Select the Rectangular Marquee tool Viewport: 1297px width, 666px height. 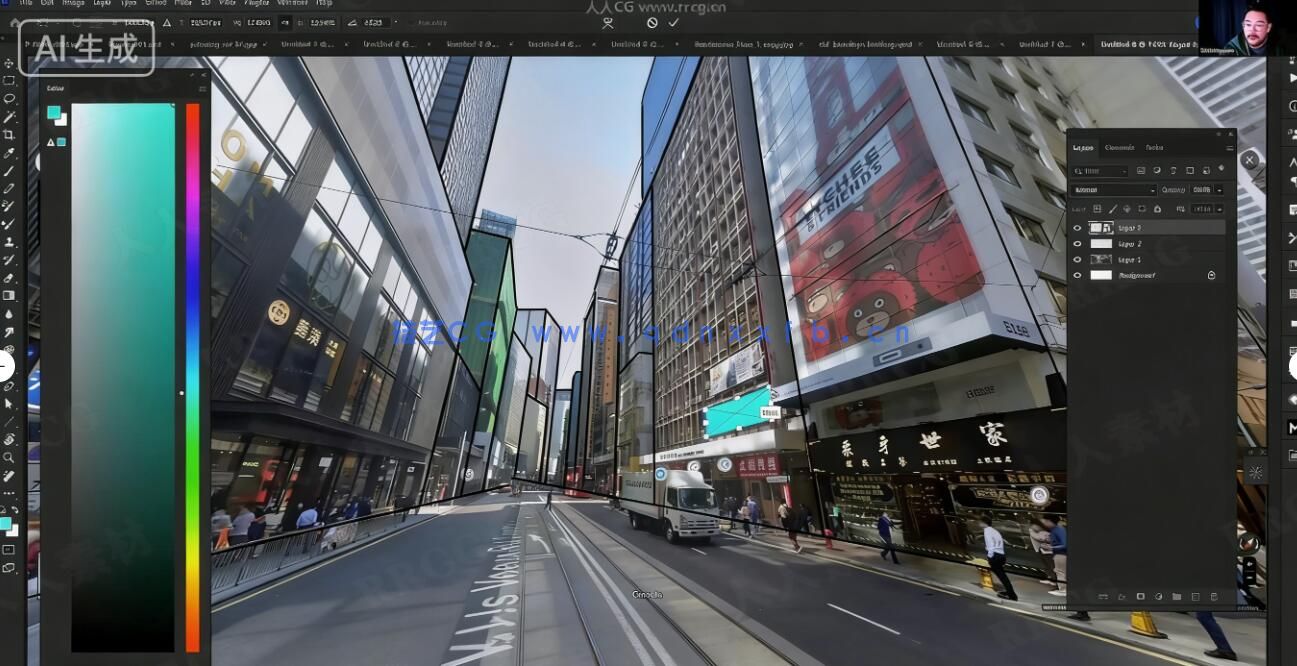point(9,81)
